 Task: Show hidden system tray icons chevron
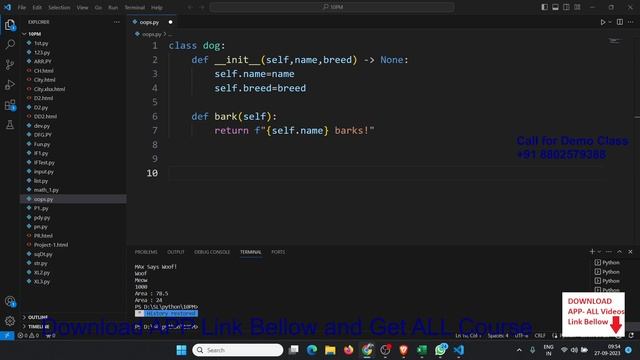[519, 350]
